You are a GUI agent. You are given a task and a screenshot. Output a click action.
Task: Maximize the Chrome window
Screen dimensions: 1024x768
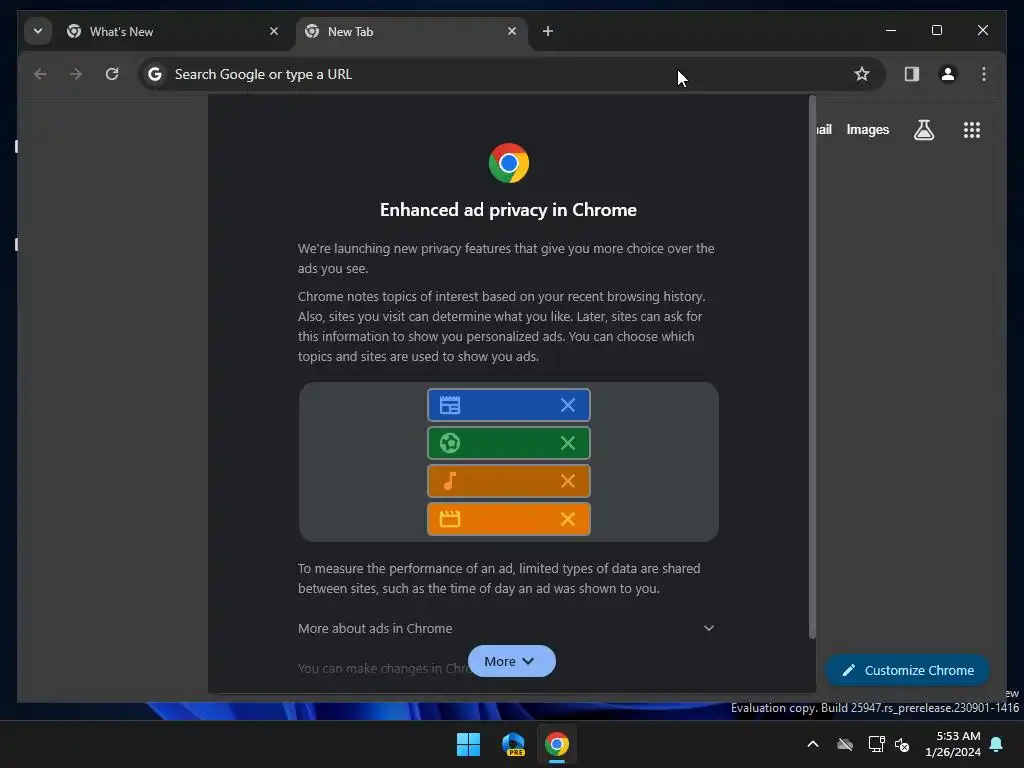(936, 30)
